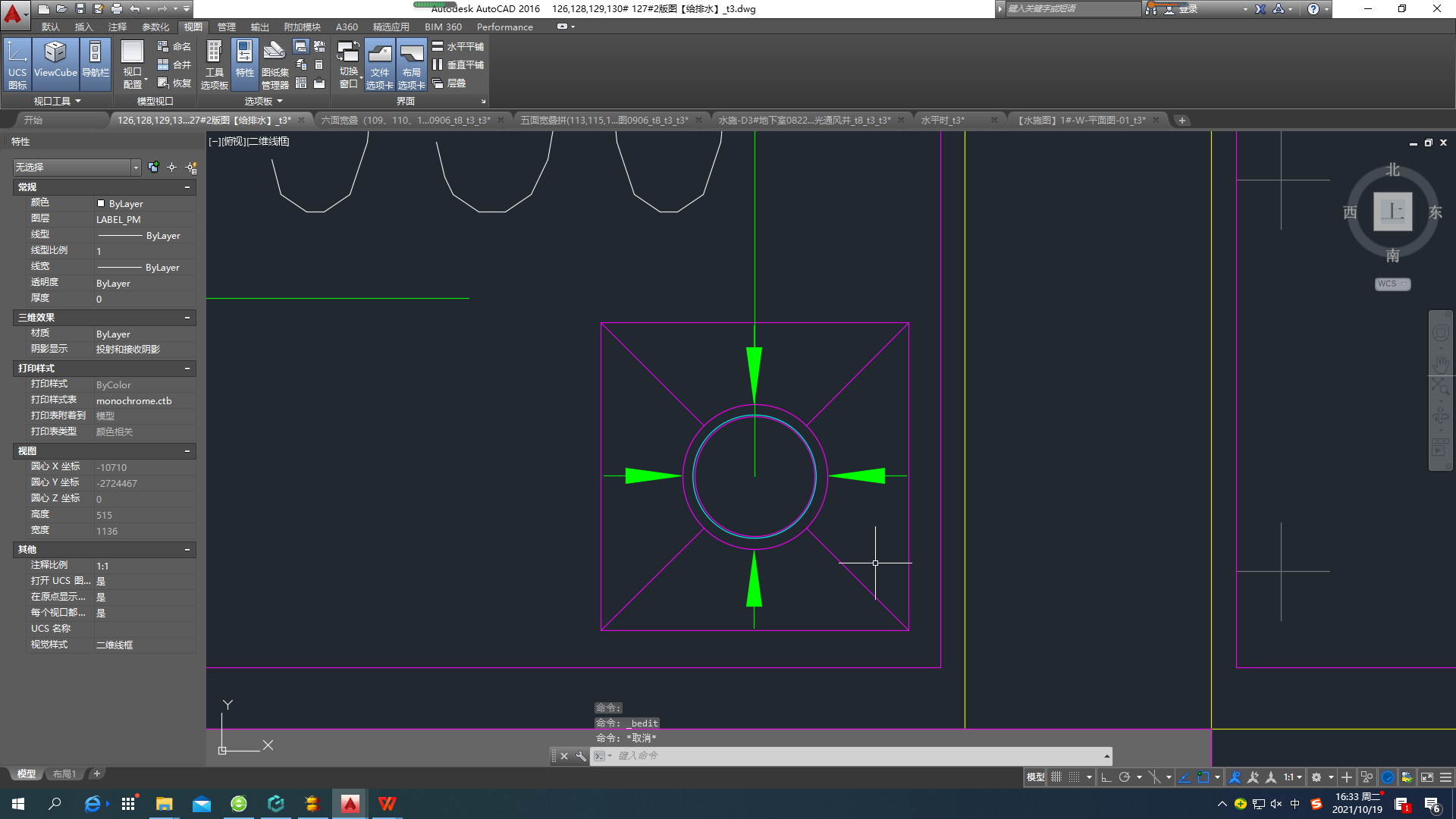The height and width of the screenshot is (819, 1456).
Task: Toggle 文件选项卡 file tabs button
Action: (380, 65)
